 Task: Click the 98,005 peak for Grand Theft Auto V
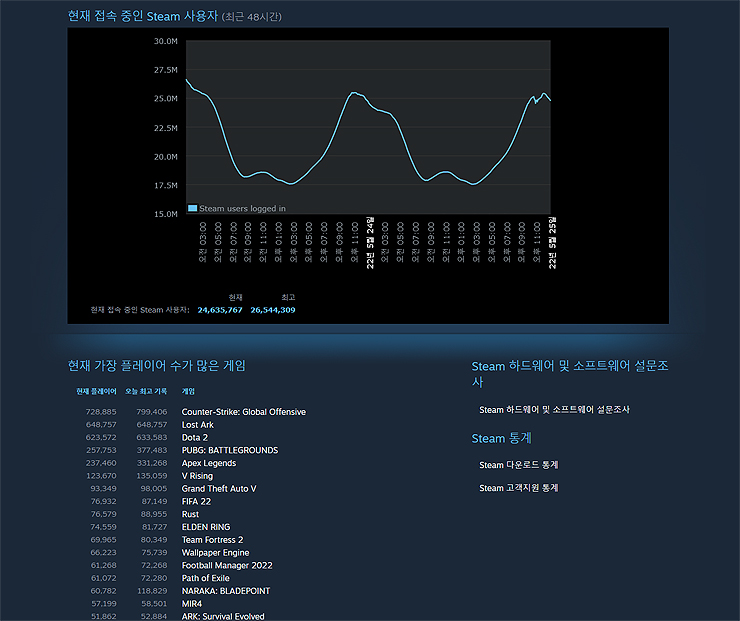pos(153,488)
